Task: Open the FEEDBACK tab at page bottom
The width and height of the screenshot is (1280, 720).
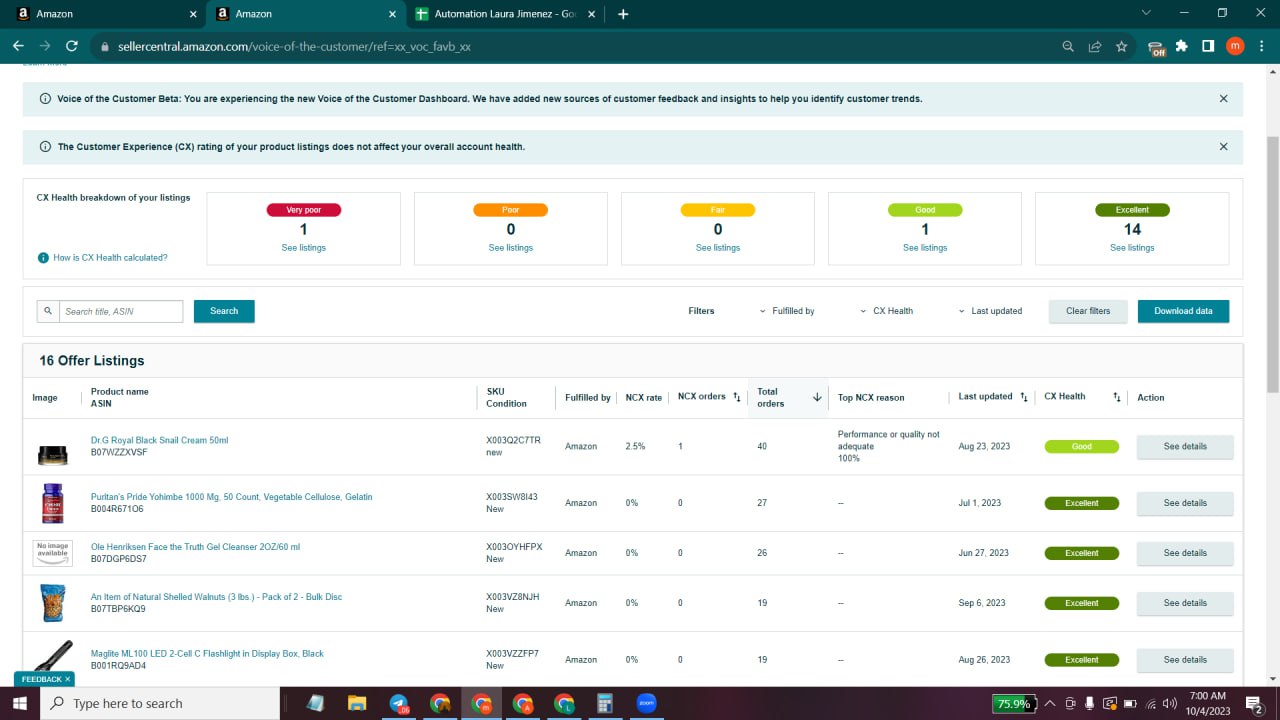Action: click(43, 679)
